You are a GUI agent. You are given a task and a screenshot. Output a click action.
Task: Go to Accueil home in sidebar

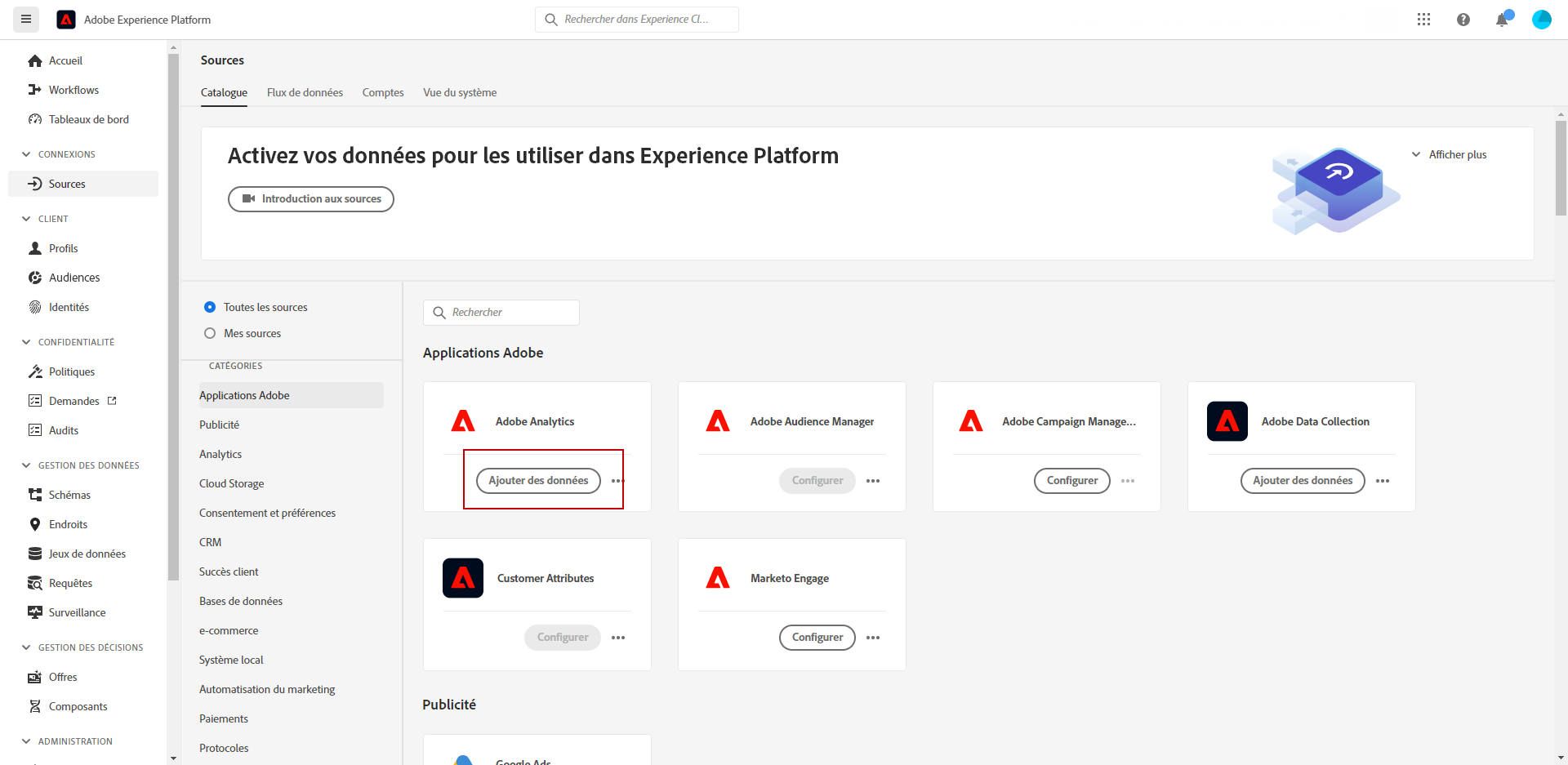click(x=65, y=60)
